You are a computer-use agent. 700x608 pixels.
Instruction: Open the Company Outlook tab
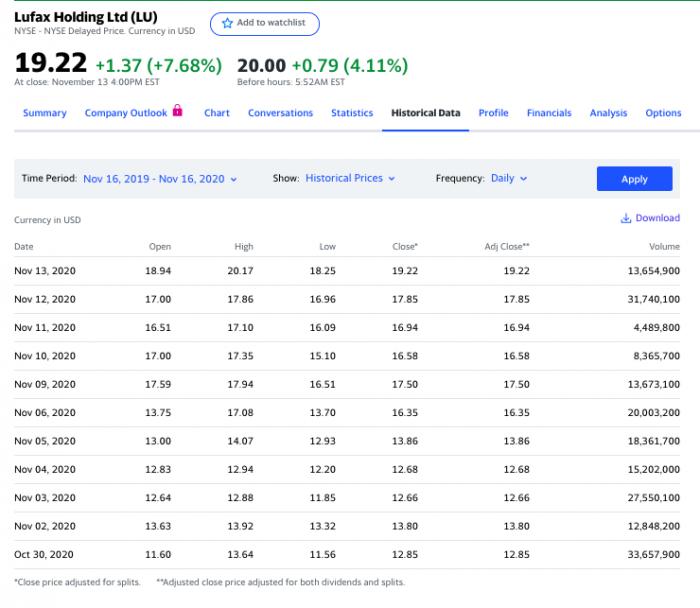pos(126,113)
